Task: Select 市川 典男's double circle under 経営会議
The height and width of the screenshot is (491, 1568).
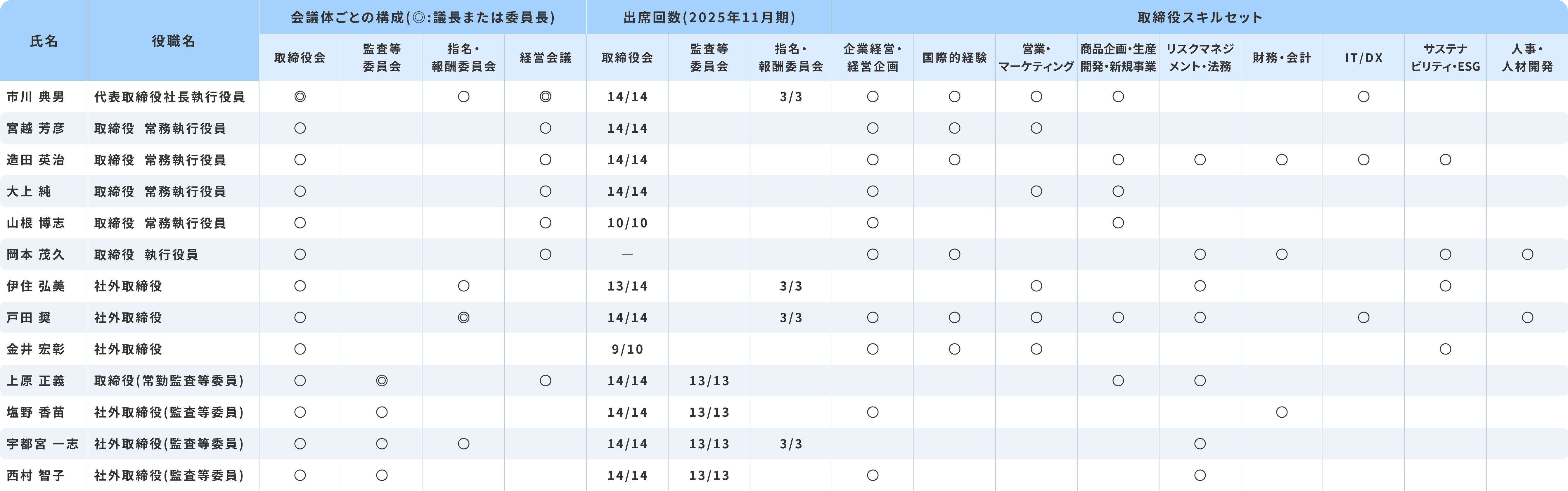Action: tap(545, 97)
